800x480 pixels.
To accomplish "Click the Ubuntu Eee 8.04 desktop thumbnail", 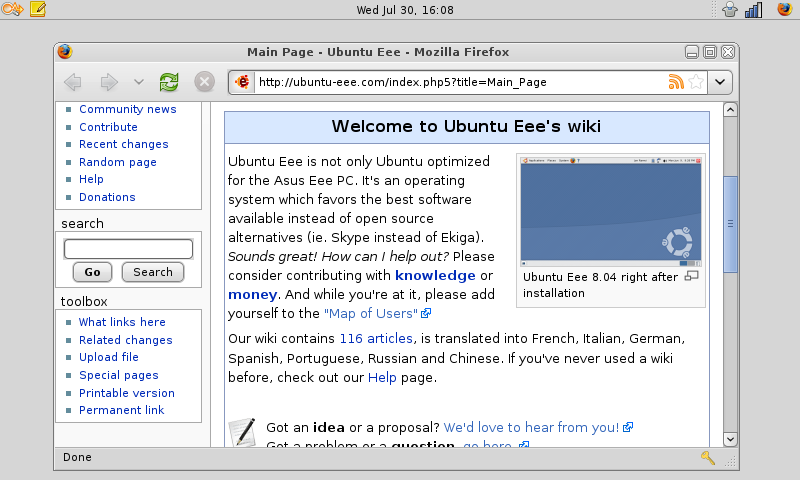I will [611, 212].
